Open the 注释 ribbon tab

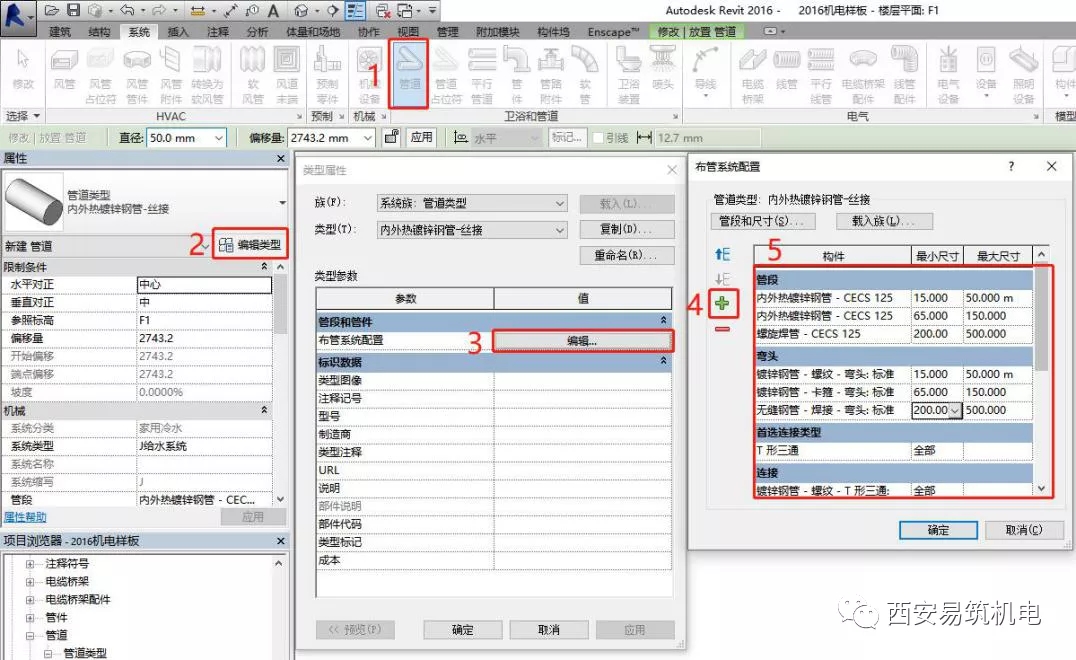[x=218, y=32]
